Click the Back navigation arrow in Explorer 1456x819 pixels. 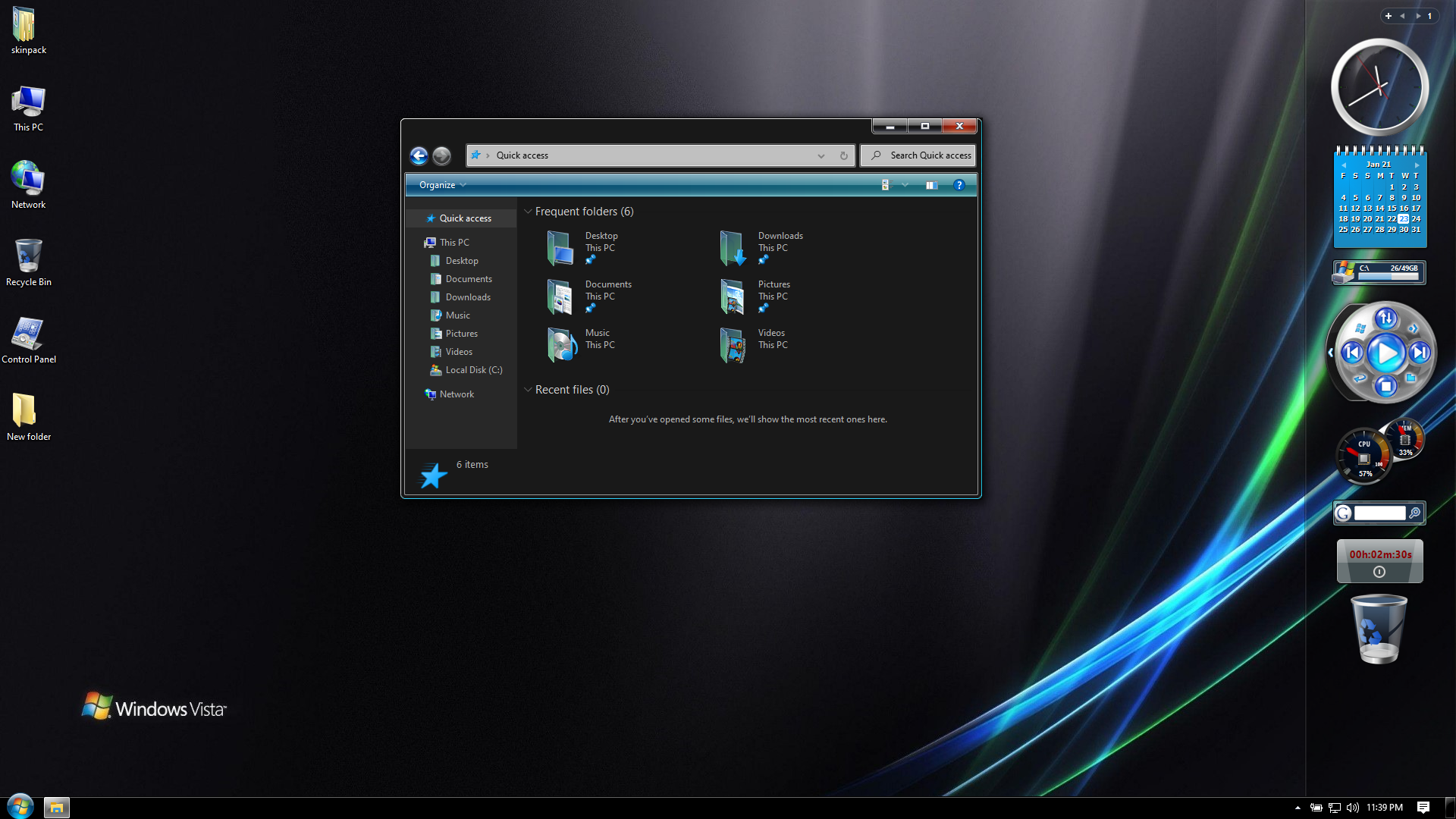[419, 155]
